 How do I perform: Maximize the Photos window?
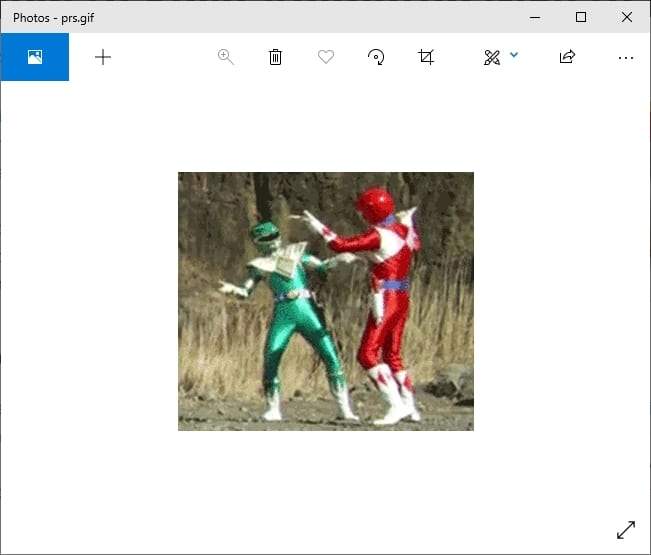(581, 17)
